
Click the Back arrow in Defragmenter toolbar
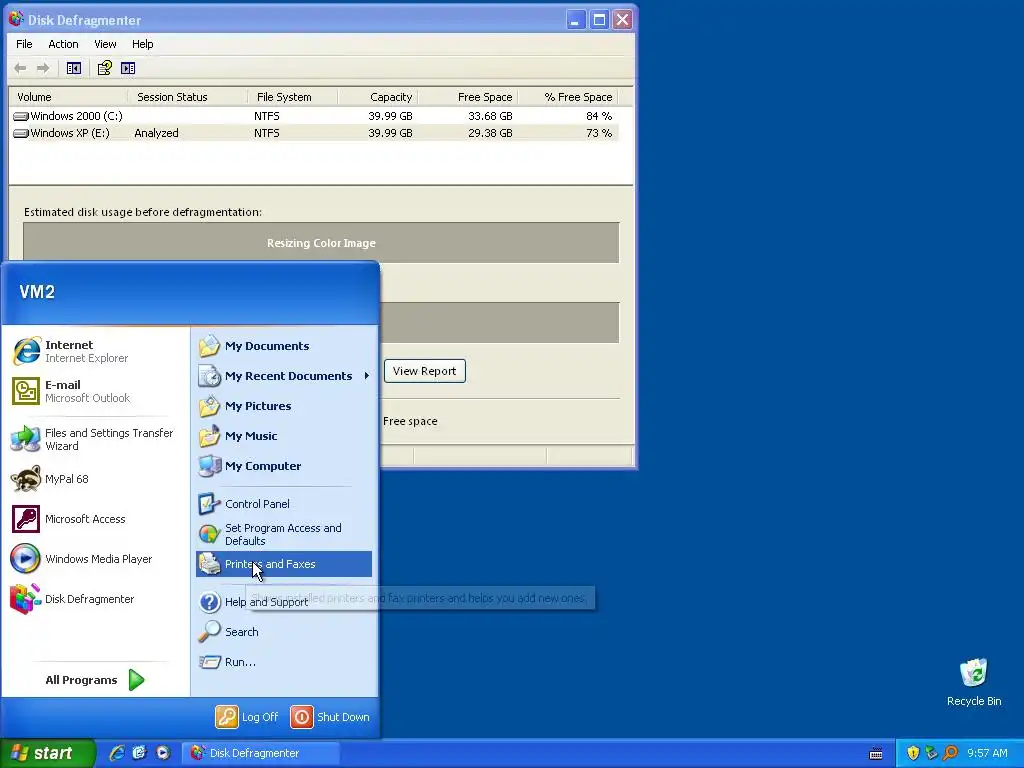20,68
